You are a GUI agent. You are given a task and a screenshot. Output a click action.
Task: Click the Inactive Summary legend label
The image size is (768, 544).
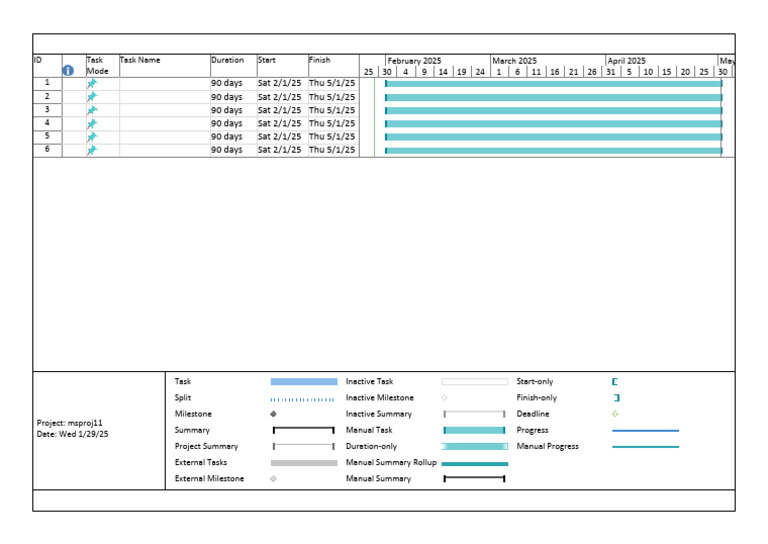pos(379,414)
